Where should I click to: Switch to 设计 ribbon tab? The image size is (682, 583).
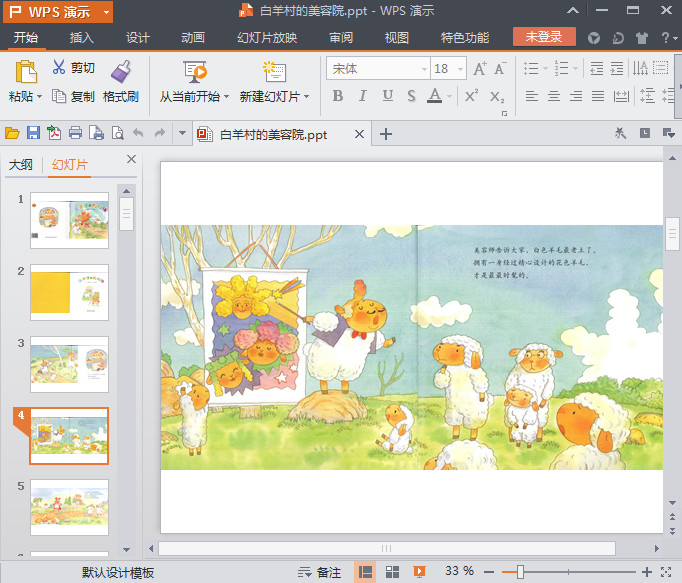pos(137,38)
